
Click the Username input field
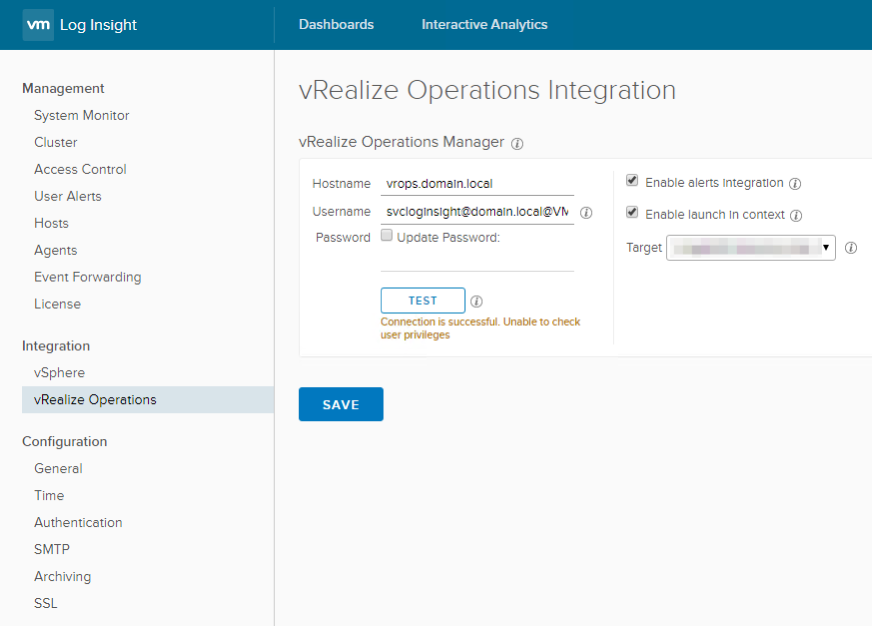coord(477,212)
